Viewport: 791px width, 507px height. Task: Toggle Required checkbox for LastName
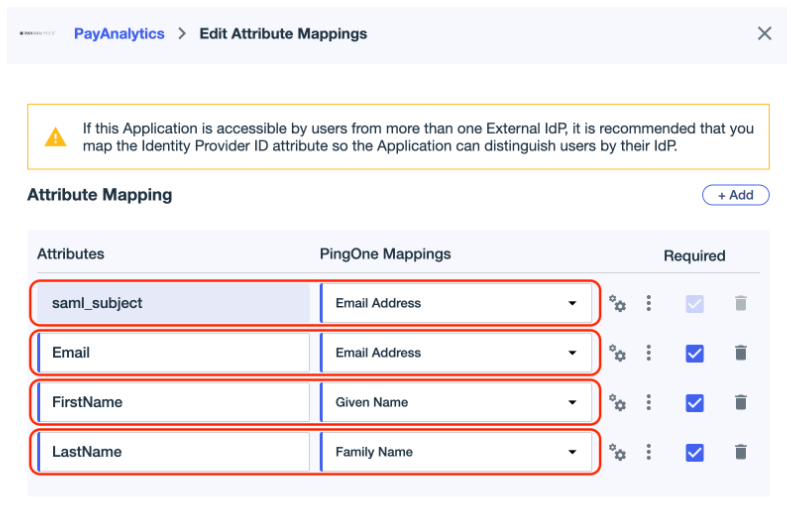(x=695, y=453)
